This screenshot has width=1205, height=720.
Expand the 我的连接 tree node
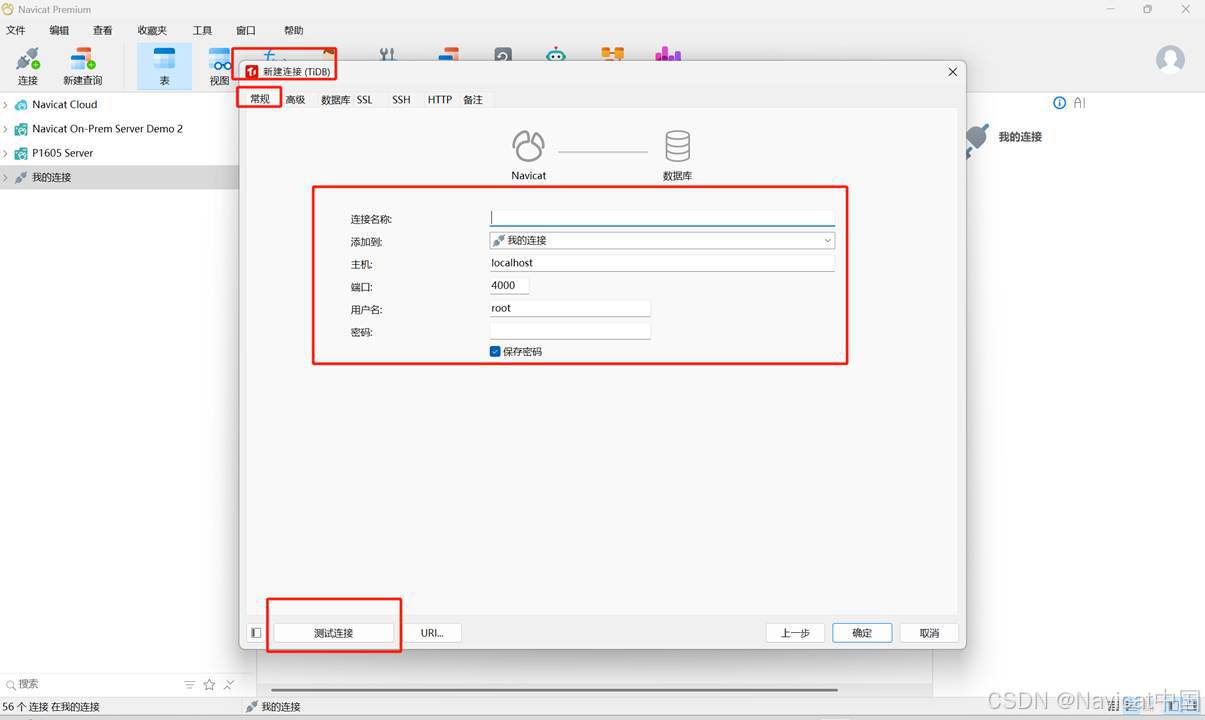point(6,178)
